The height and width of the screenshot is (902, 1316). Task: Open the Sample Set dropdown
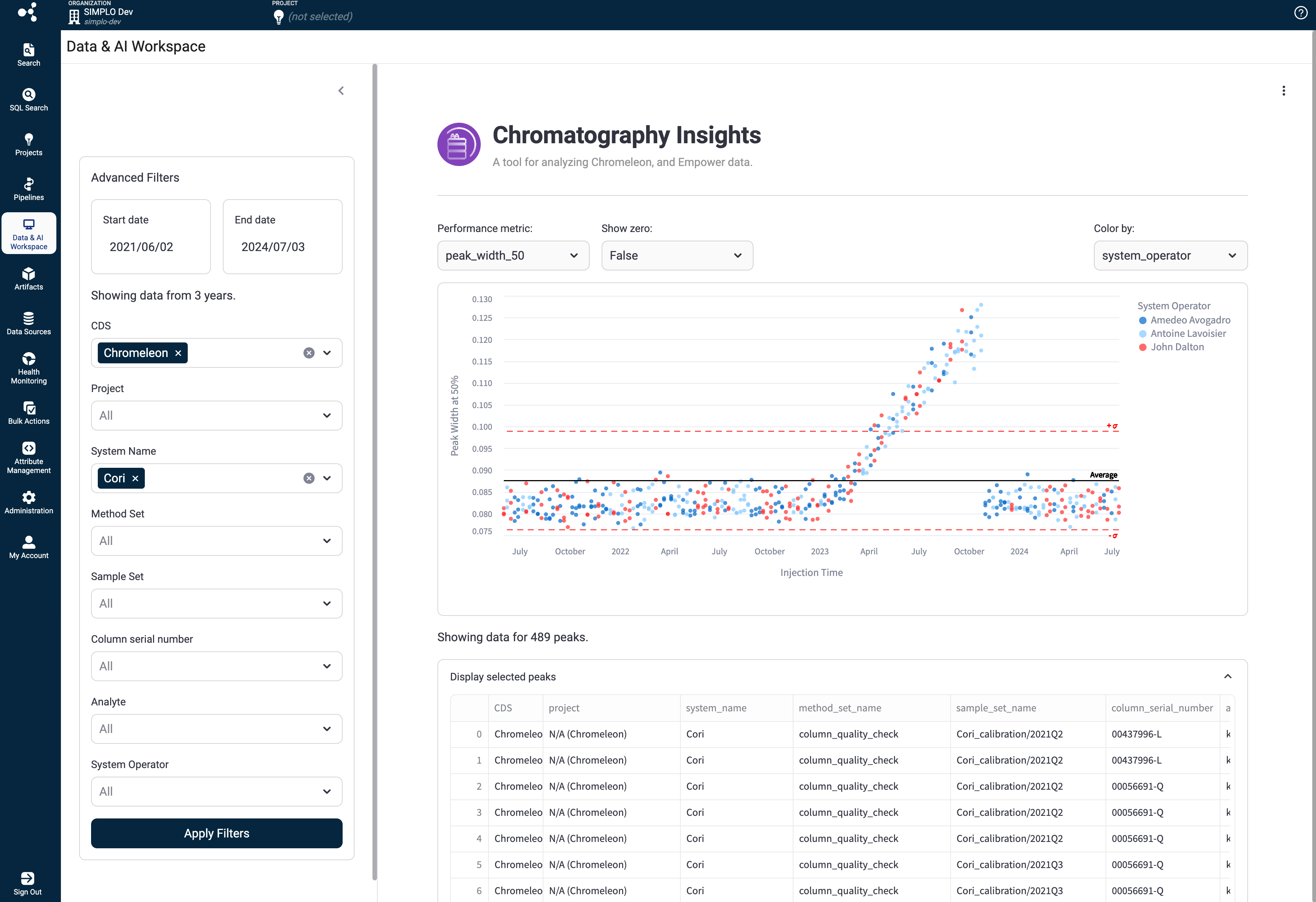[216, 603]
